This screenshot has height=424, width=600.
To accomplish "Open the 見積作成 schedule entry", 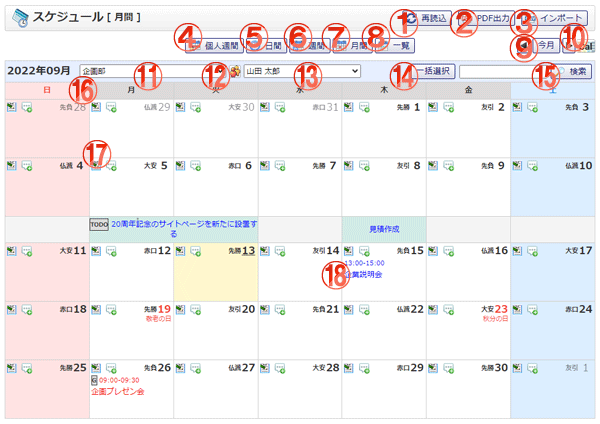I will click(x=384, y=229).
